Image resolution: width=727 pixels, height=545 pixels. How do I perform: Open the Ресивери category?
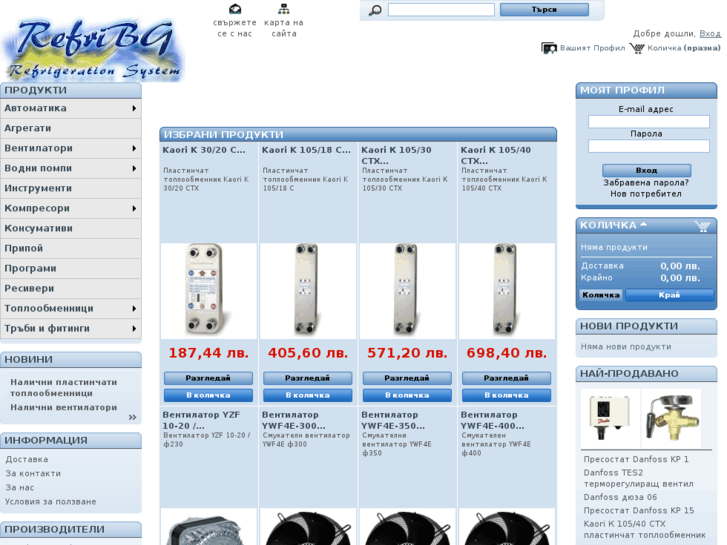click(x=71, y=289)
